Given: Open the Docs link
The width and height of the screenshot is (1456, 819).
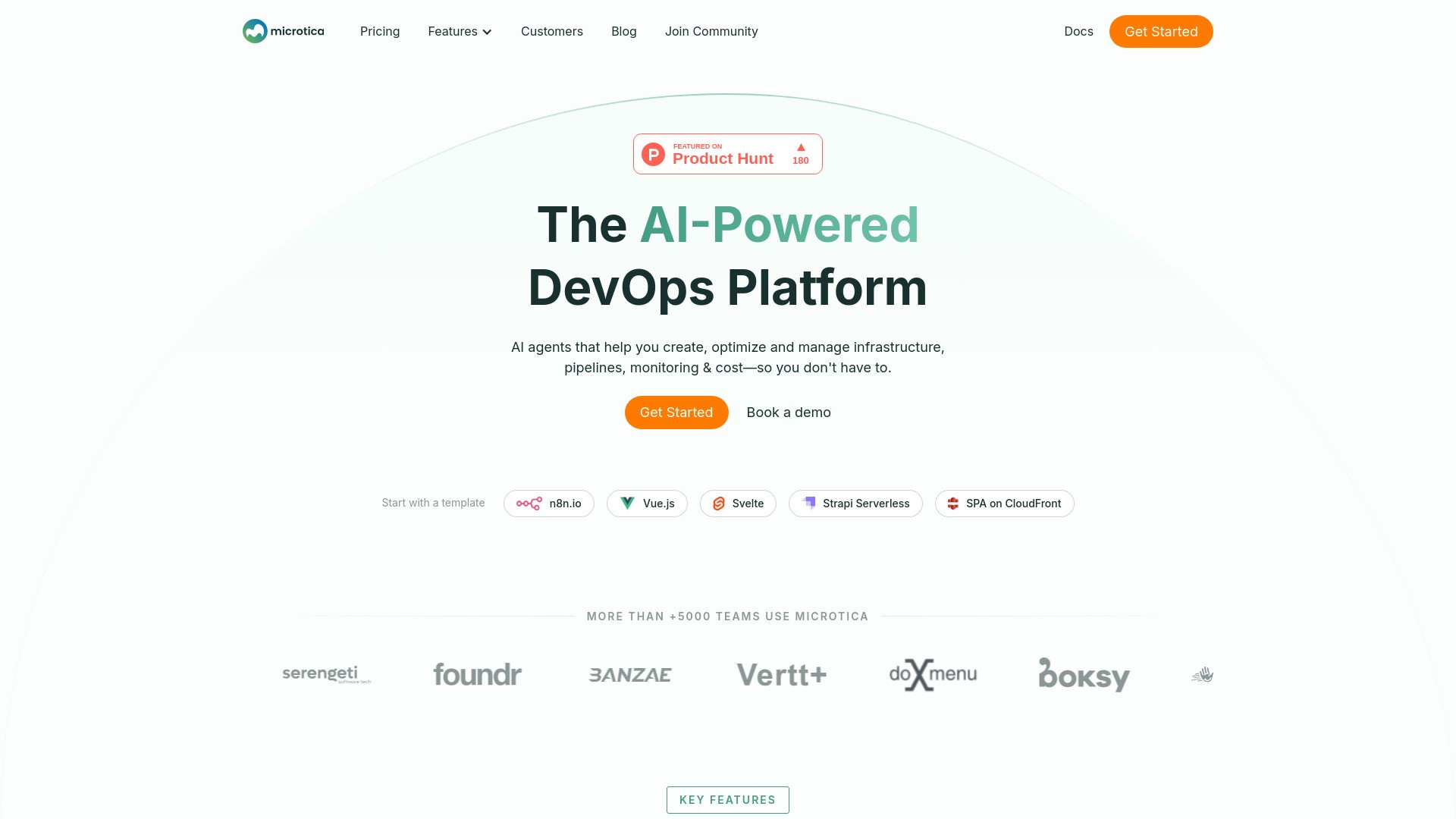Looking at the screenshot, I should (x=1078, y=31).
